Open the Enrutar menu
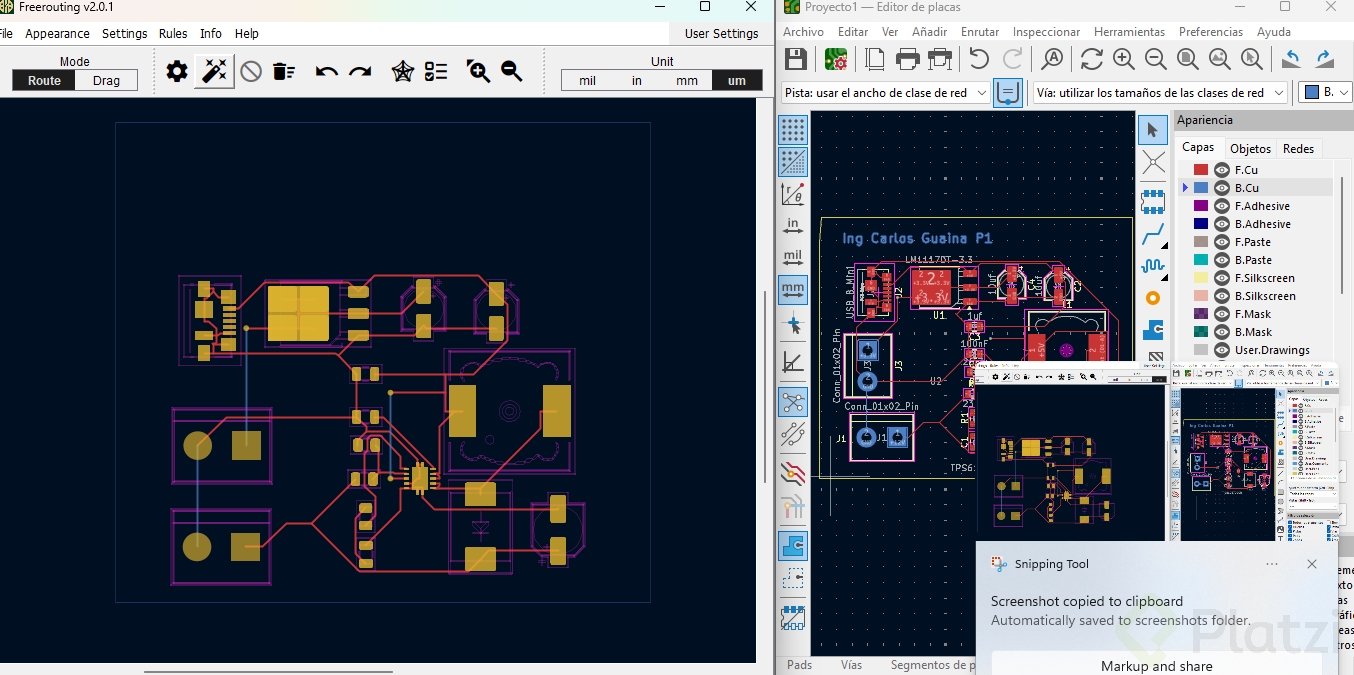 coord(980,32)
